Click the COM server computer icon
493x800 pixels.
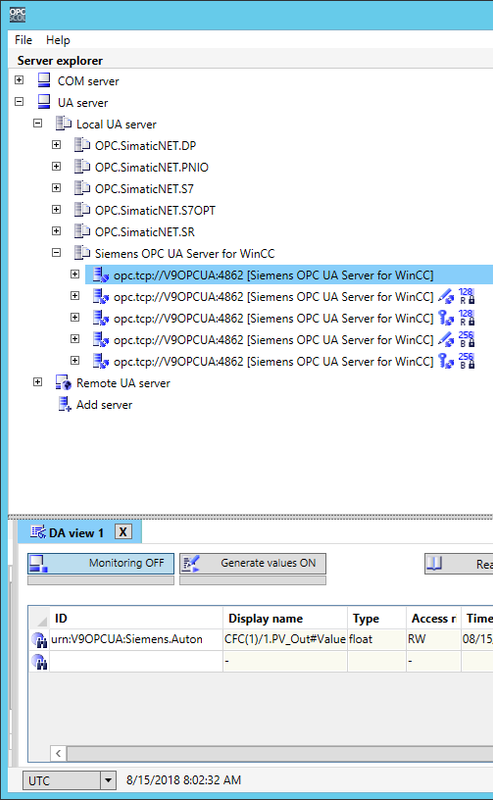tap(44, 80)
